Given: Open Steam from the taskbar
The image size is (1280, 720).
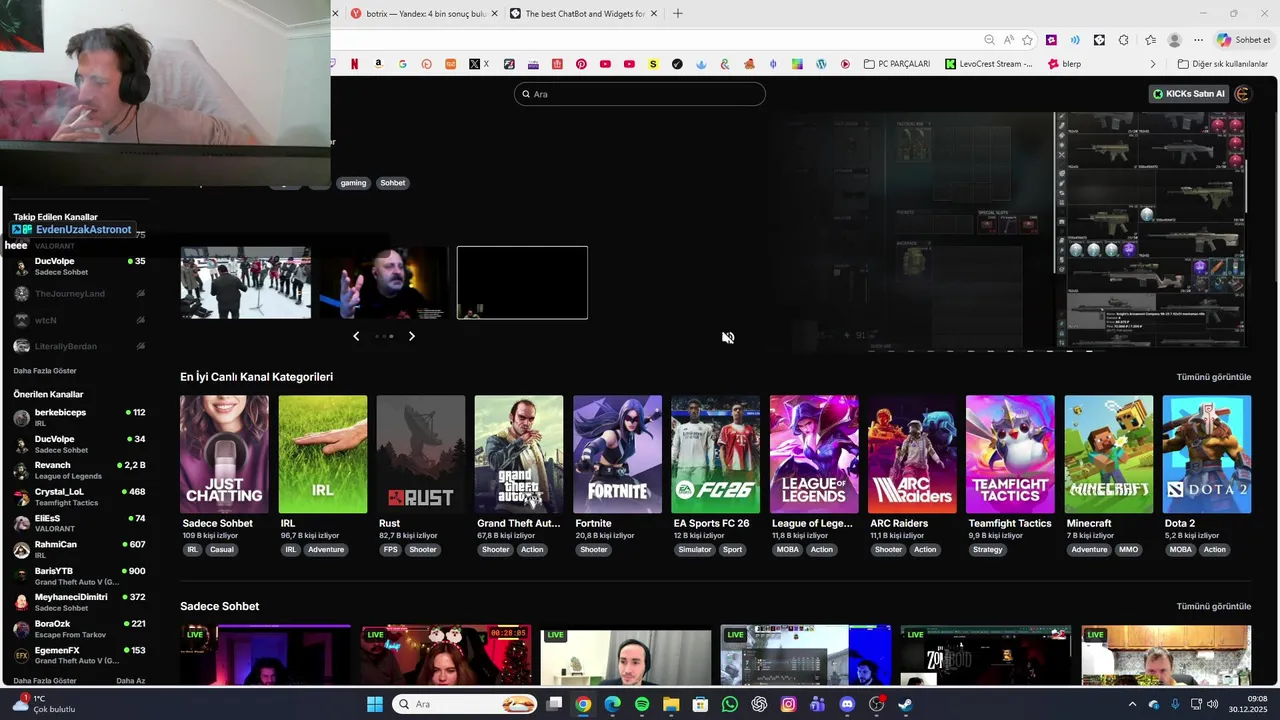Looking at the screenshot, I should point(905,704).
